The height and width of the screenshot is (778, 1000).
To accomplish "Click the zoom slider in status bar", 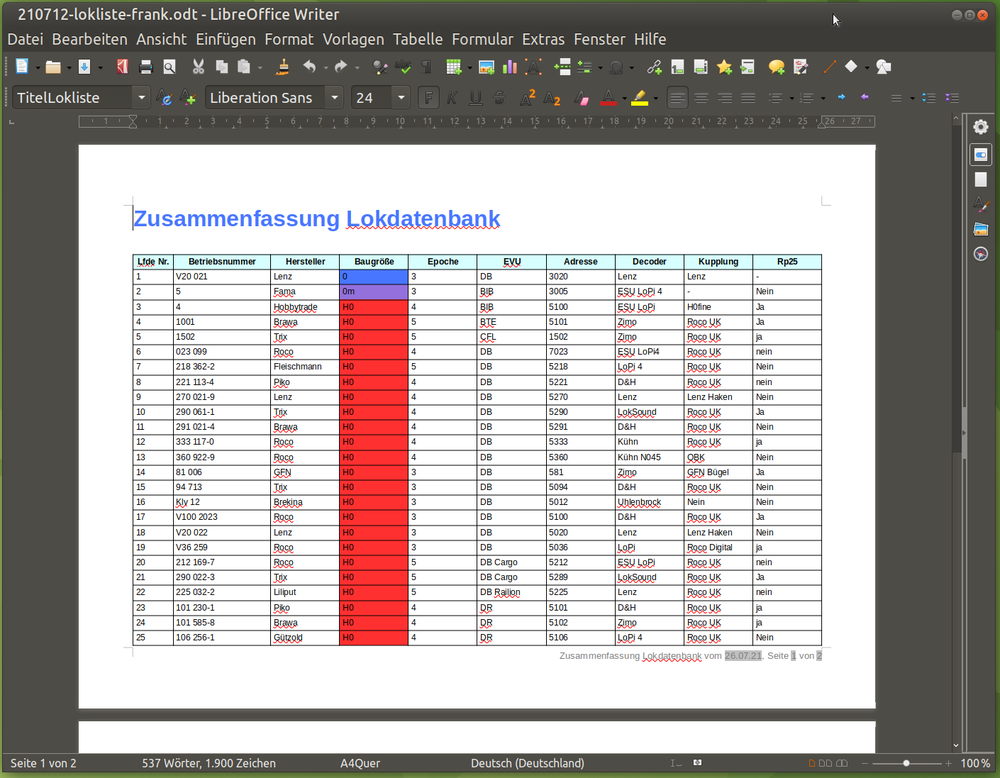I will pyautogui.click(x=906, y=763).
